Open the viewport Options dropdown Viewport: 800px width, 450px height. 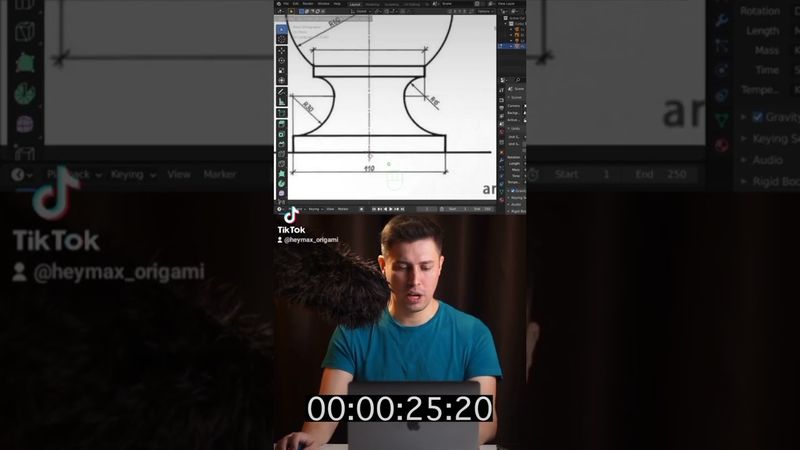(x=485, y=11)
